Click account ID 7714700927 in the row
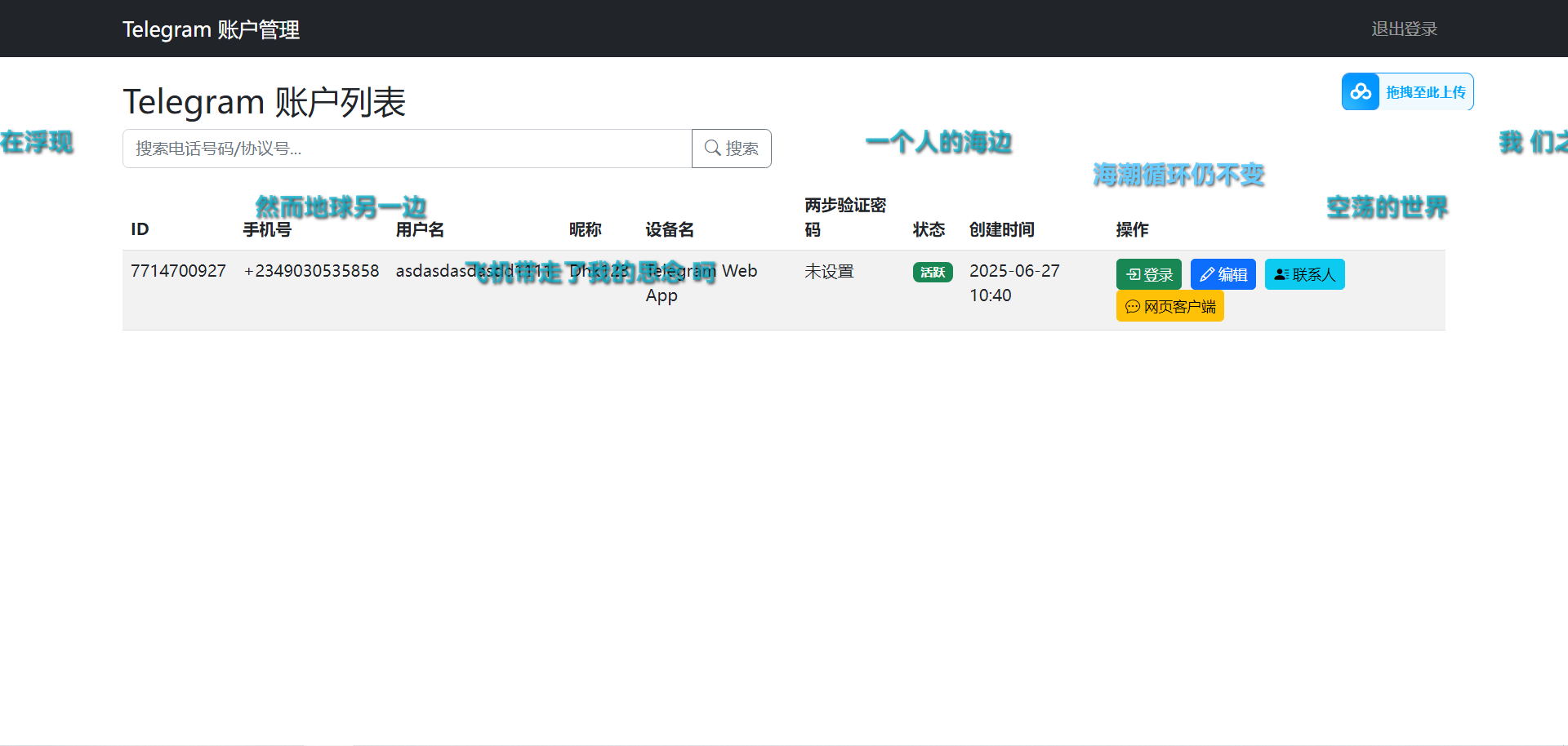1568x746 pixels. click(178, 271)
